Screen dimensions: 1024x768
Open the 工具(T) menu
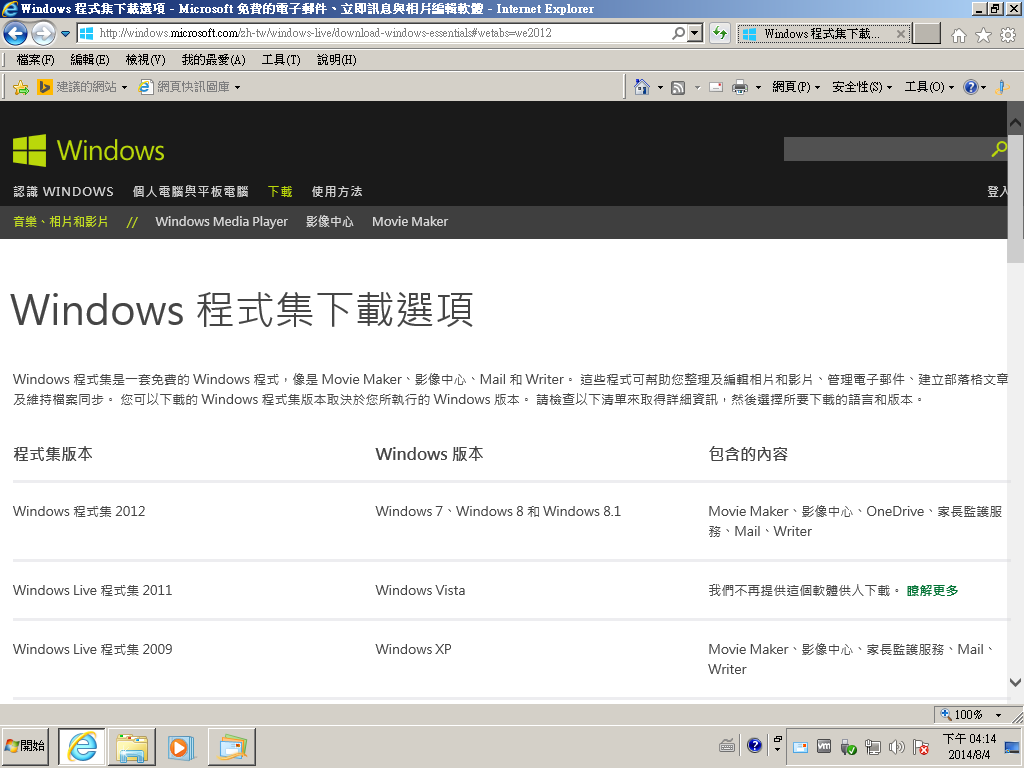pos(281,60)
